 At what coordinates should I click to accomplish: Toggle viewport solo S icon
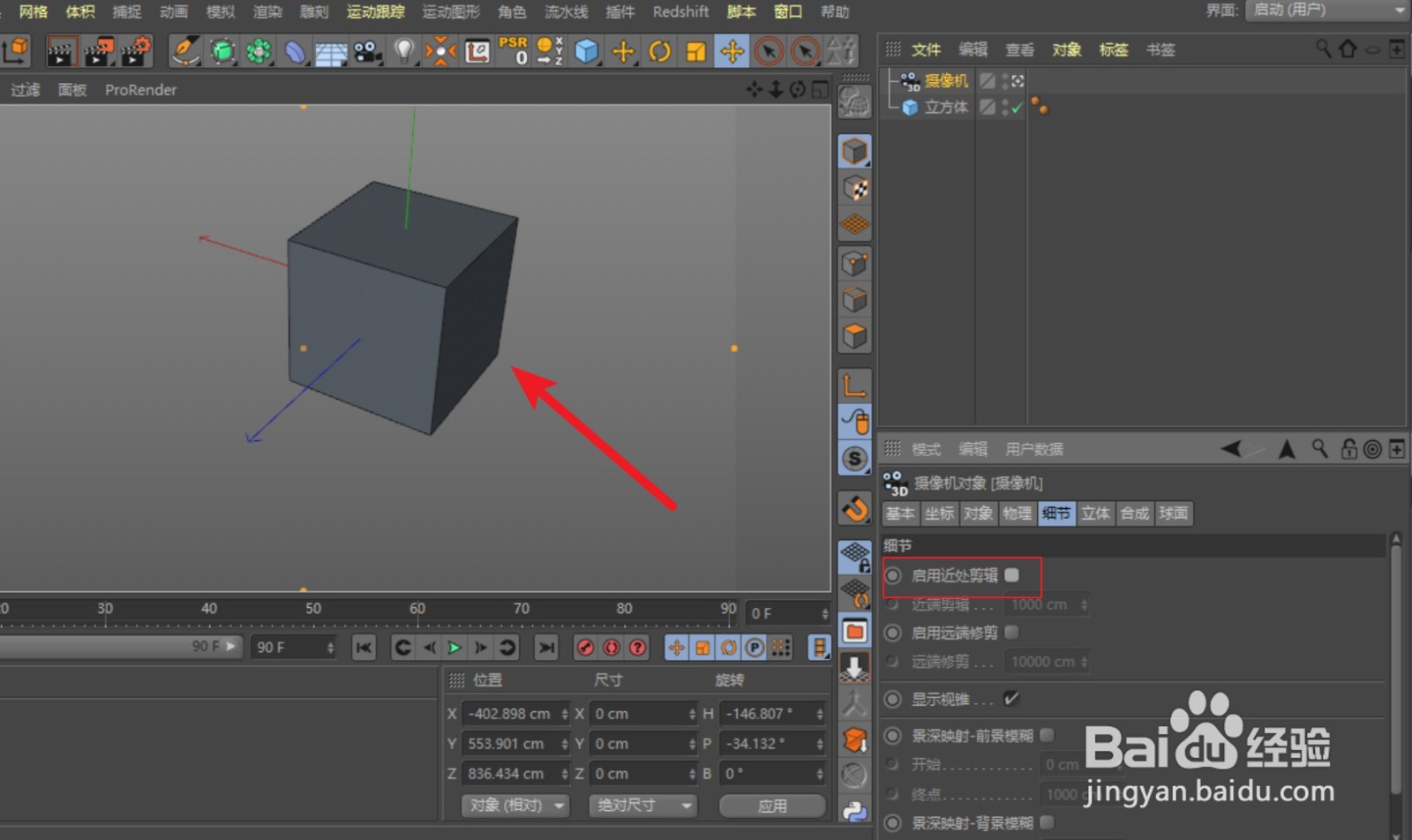point(854,459)
